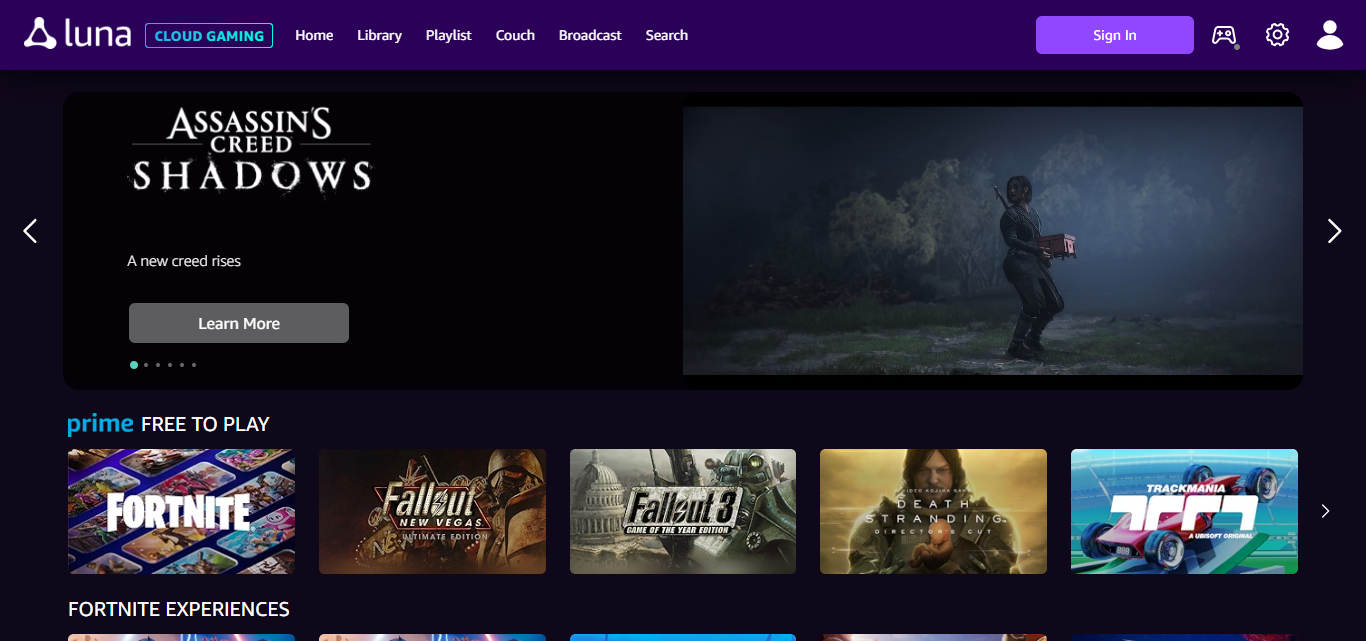
Task: Click the Sign In button
Action: tap(1115, 35)
